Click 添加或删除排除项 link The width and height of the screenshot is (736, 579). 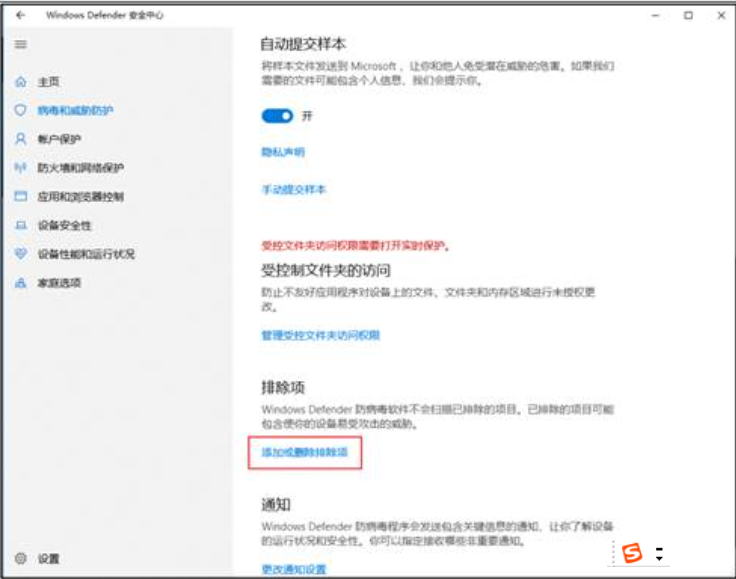coord(305,452)
